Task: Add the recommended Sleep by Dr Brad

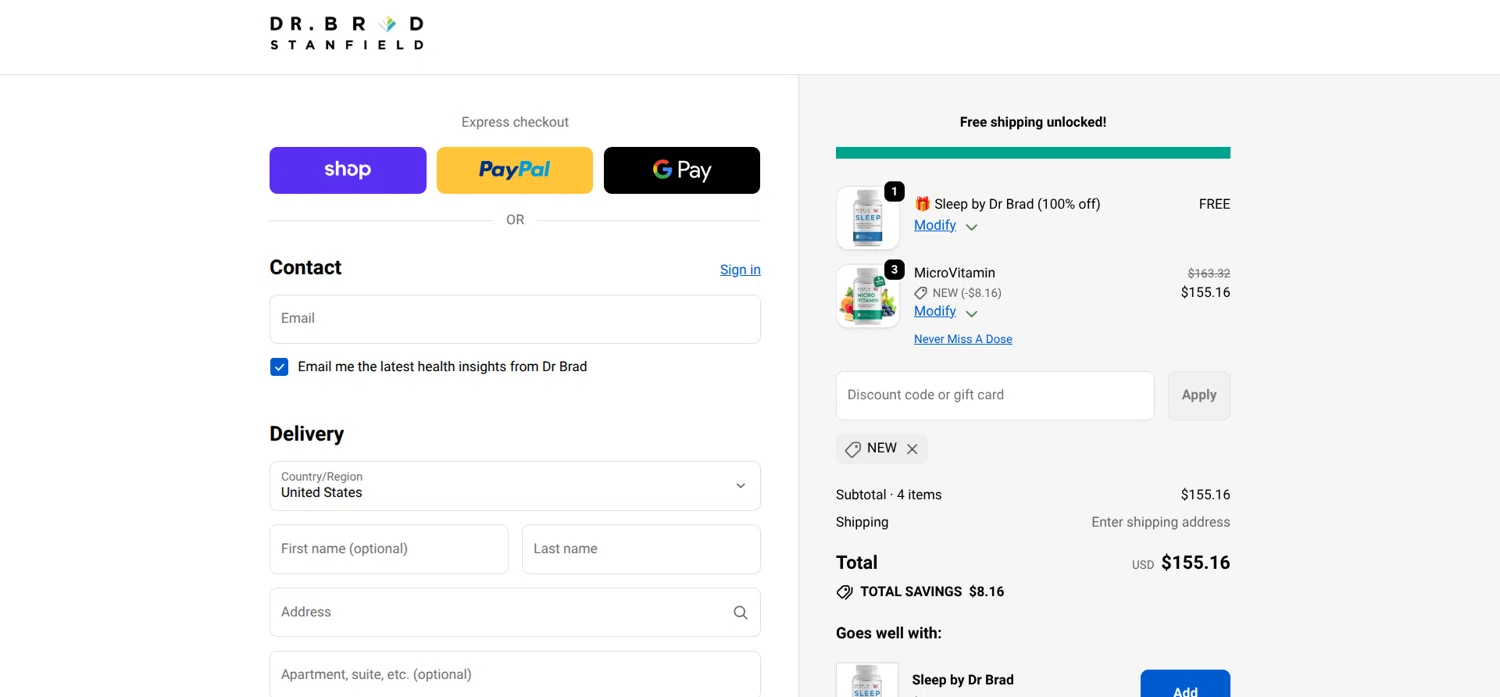Action: [x=1185, y=684]
